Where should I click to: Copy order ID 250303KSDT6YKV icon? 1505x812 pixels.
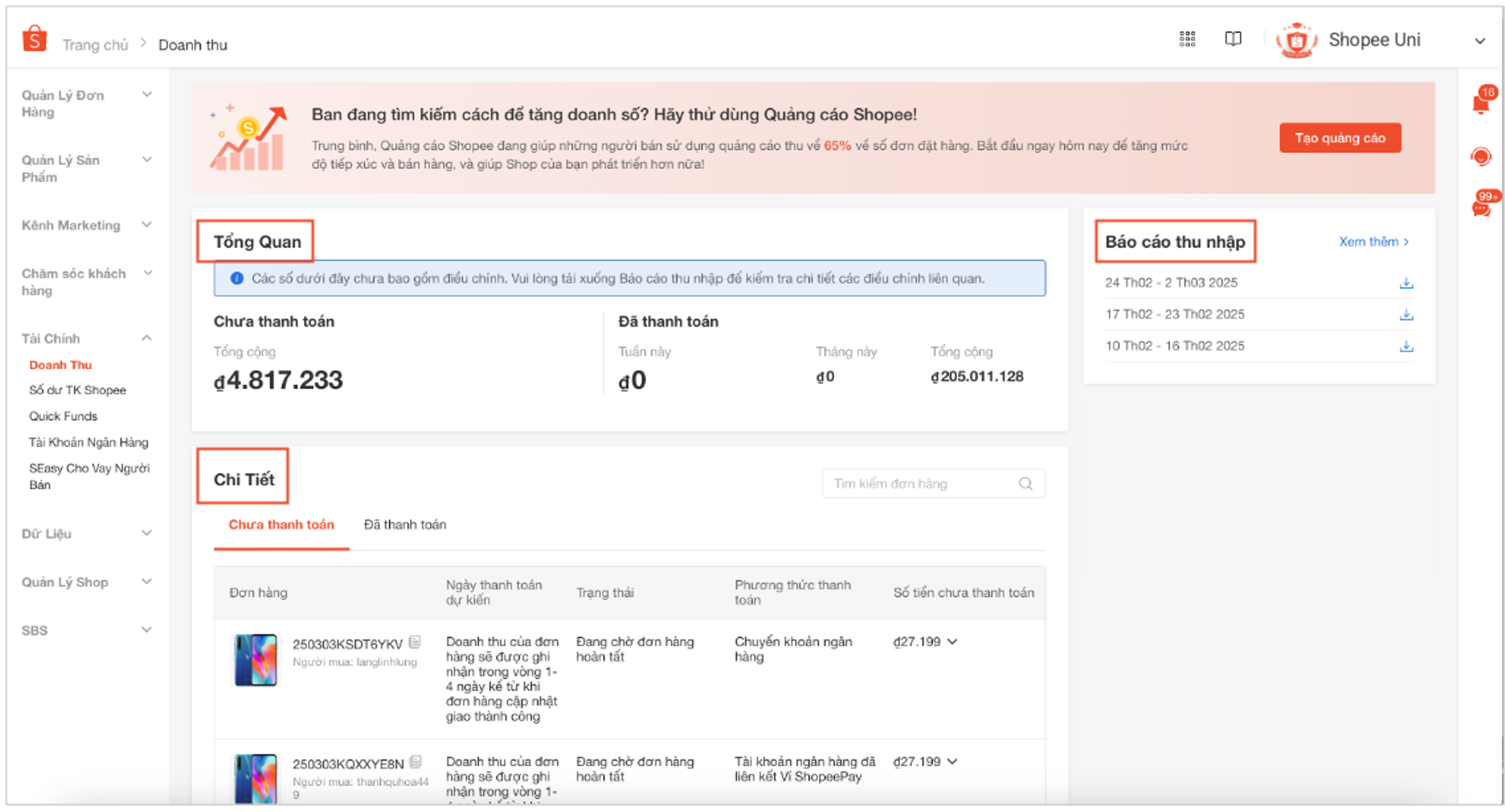[x=415, y=642]
